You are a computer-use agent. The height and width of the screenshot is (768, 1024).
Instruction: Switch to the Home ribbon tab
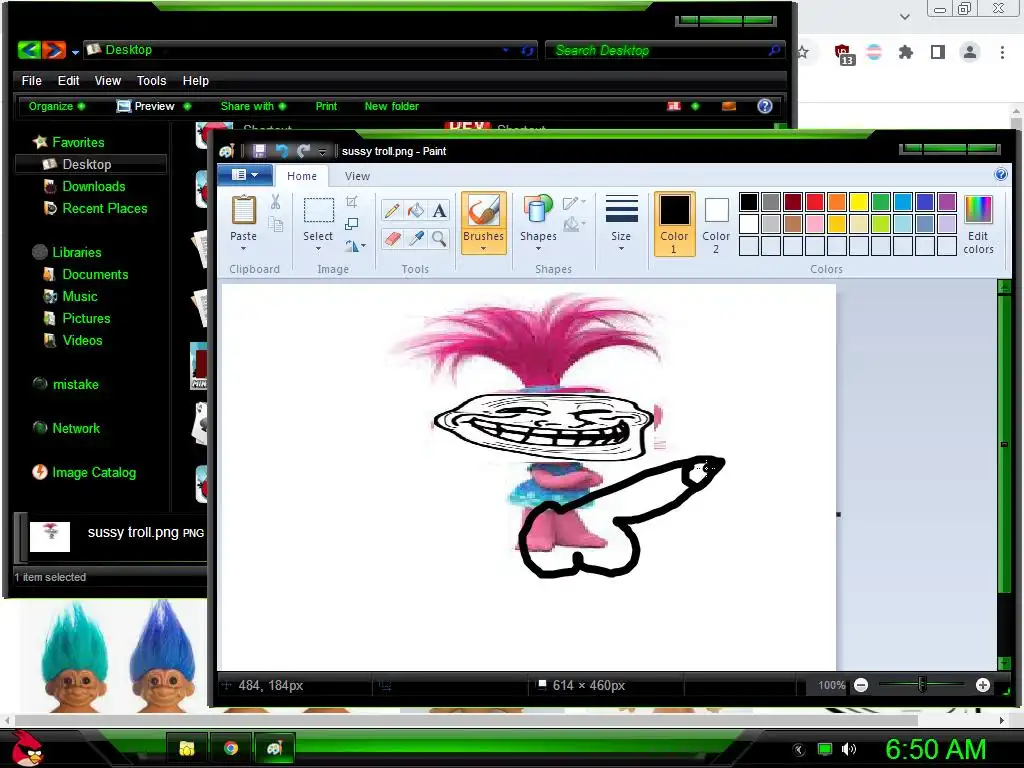tap(302, 176)
